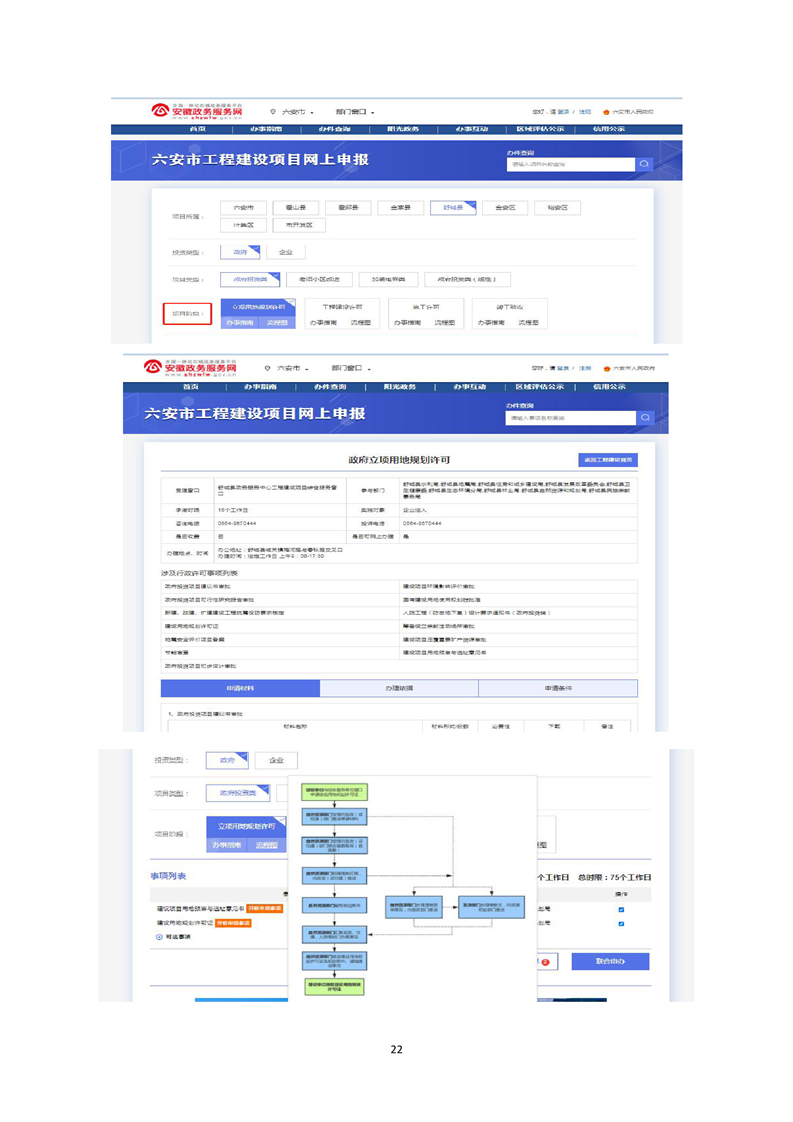Expand the 可选事项 section in the item list
Viewport: 793px width, 1122px height.
174,937
